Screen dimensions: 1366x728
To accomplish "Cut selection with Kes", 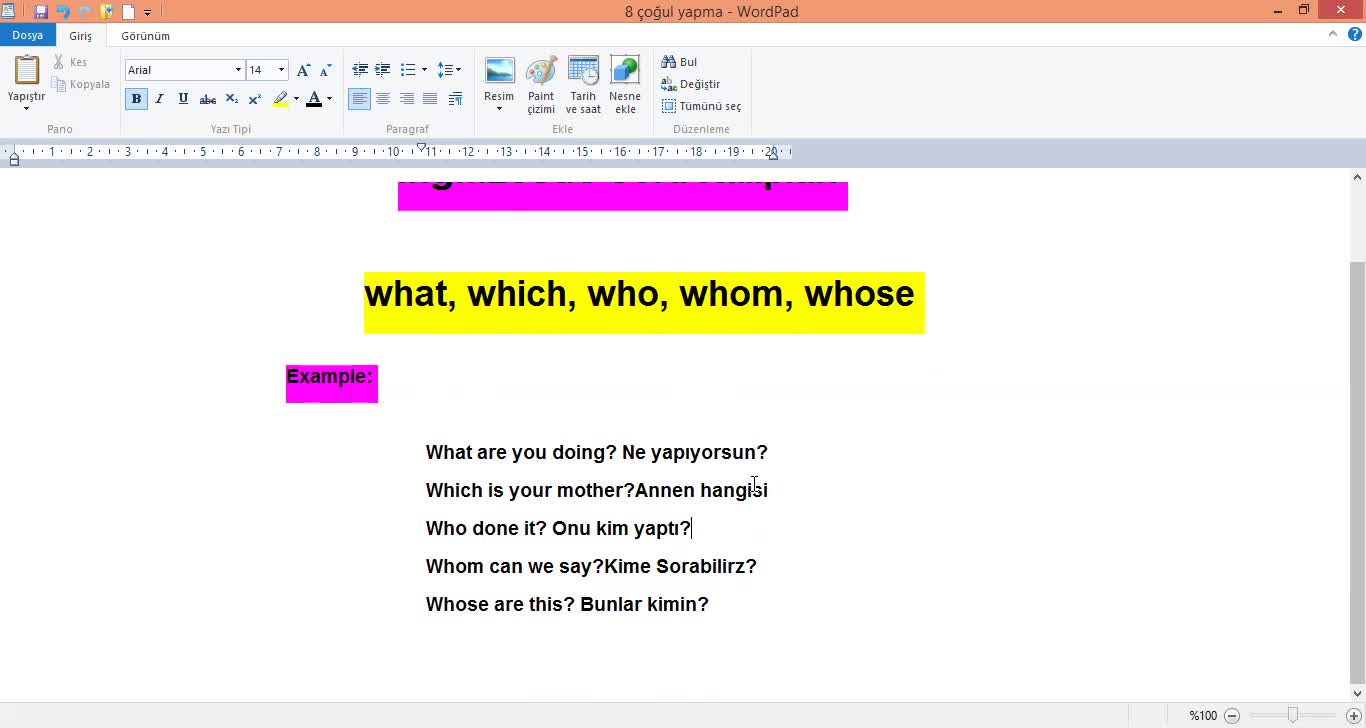I will click(70, 62).
